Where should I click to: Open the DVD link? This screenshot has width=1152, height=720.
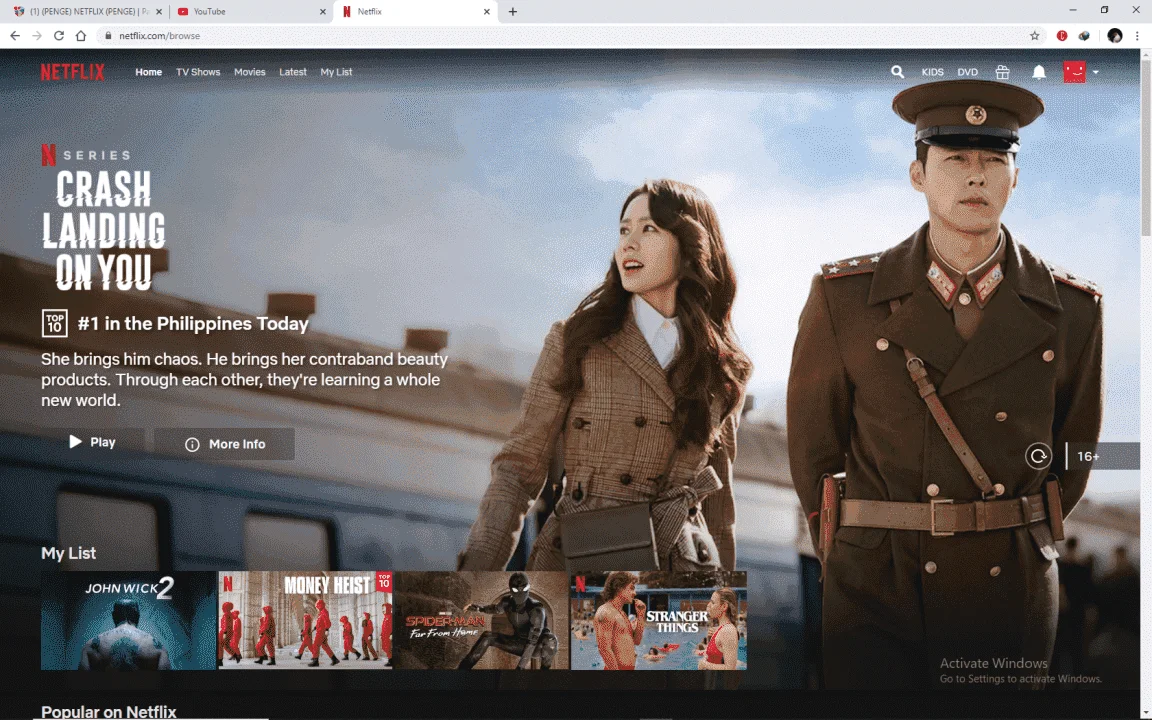pos(968,72)
